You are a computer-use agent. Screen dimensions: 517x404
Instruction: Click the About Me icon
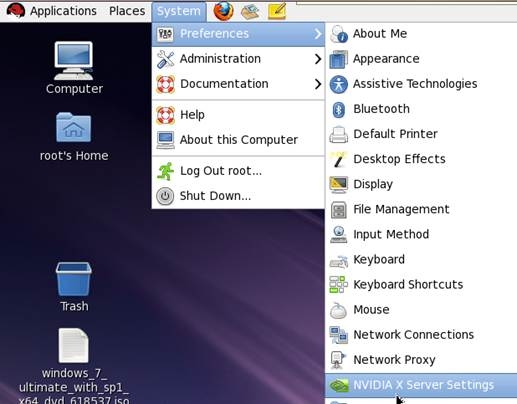(339, 34)
